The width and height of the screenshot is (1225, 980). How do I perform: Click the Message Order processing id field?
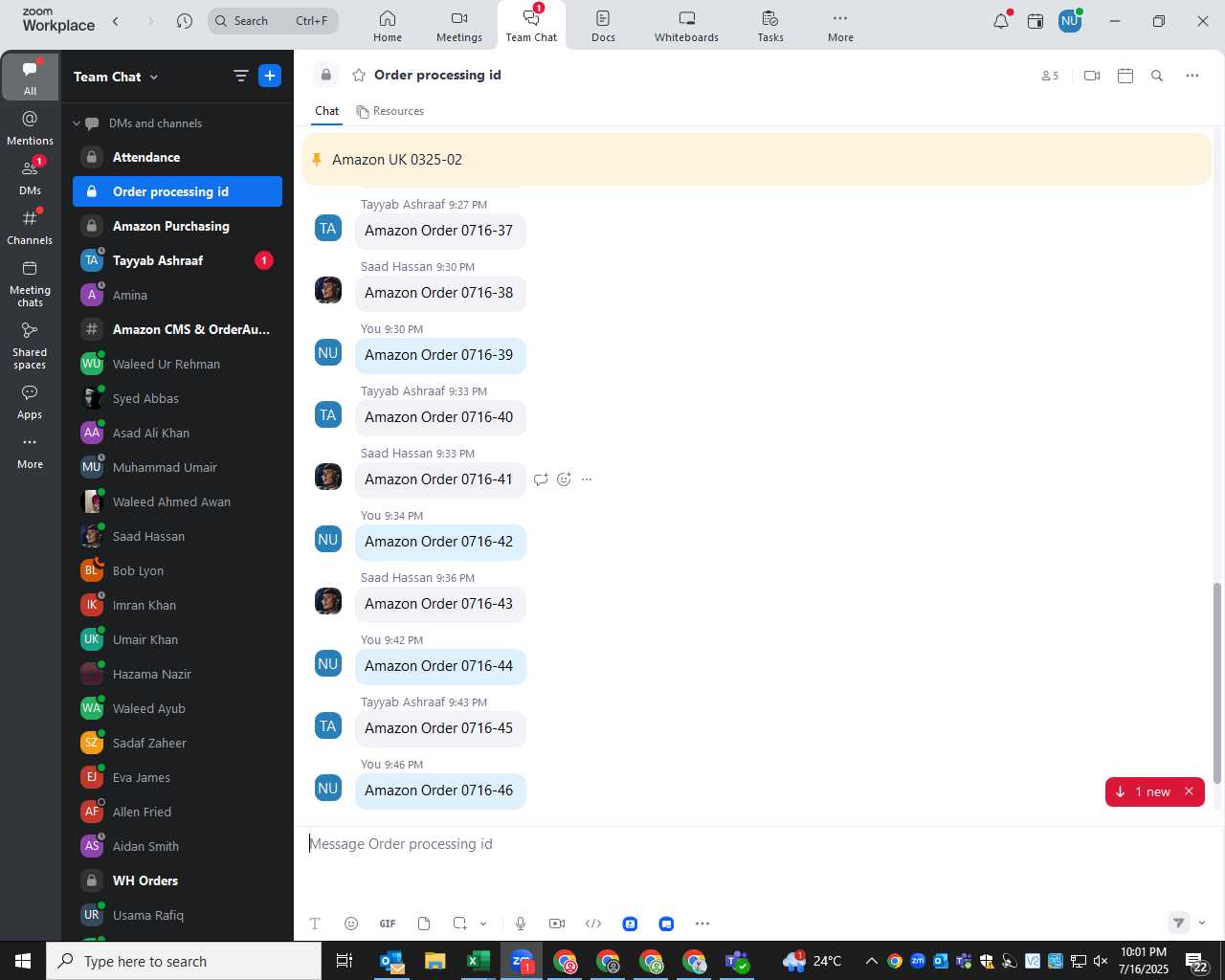(x=756, y=844)
